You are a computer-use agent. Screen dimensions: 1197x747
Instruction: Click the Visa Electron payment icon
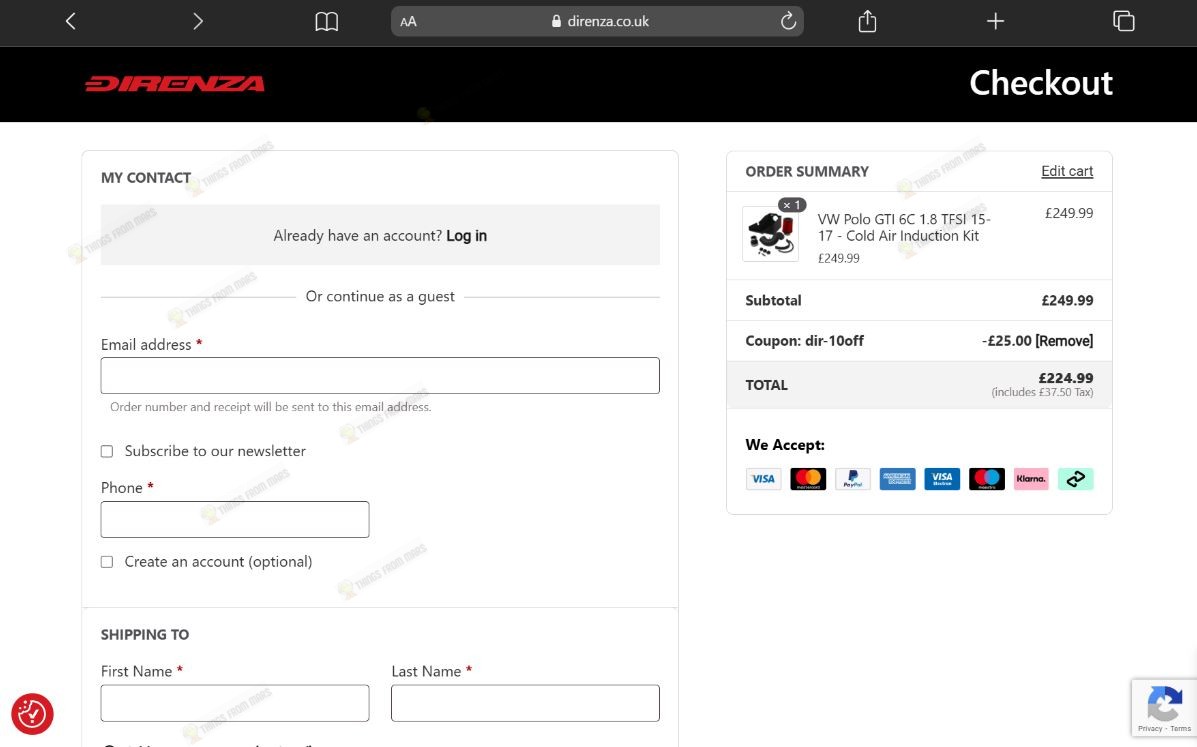pos(942,479)
